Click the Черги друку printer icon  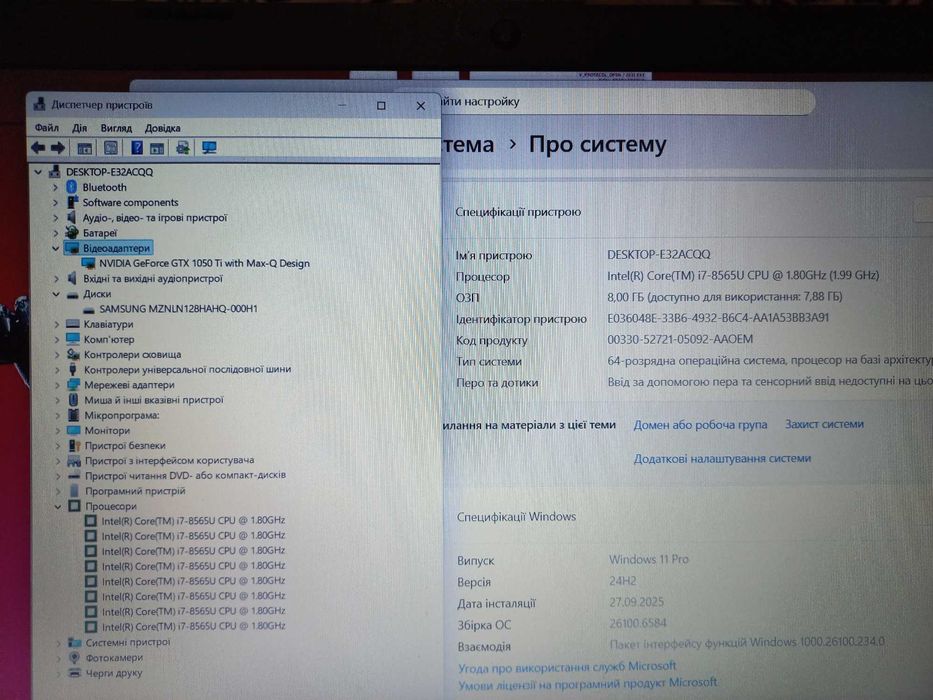pos(74,673)
